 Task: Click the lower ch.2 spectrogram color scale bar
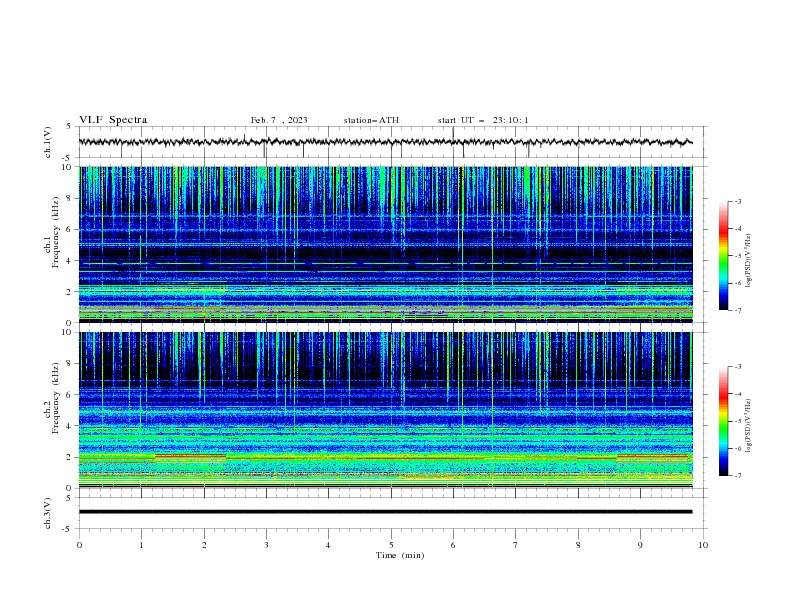tap(723, 421)
